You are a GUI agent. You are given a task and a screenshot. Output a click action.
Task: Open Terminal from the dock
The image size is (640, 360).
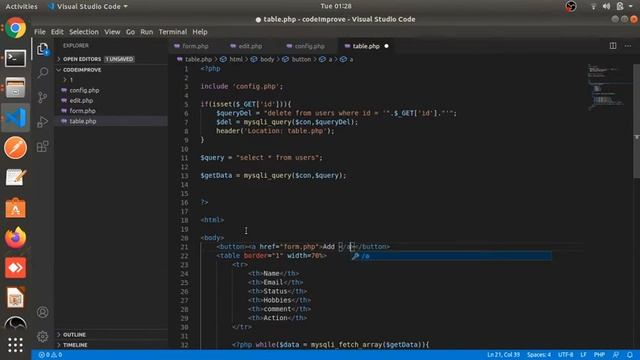click(x=16, y=58)
